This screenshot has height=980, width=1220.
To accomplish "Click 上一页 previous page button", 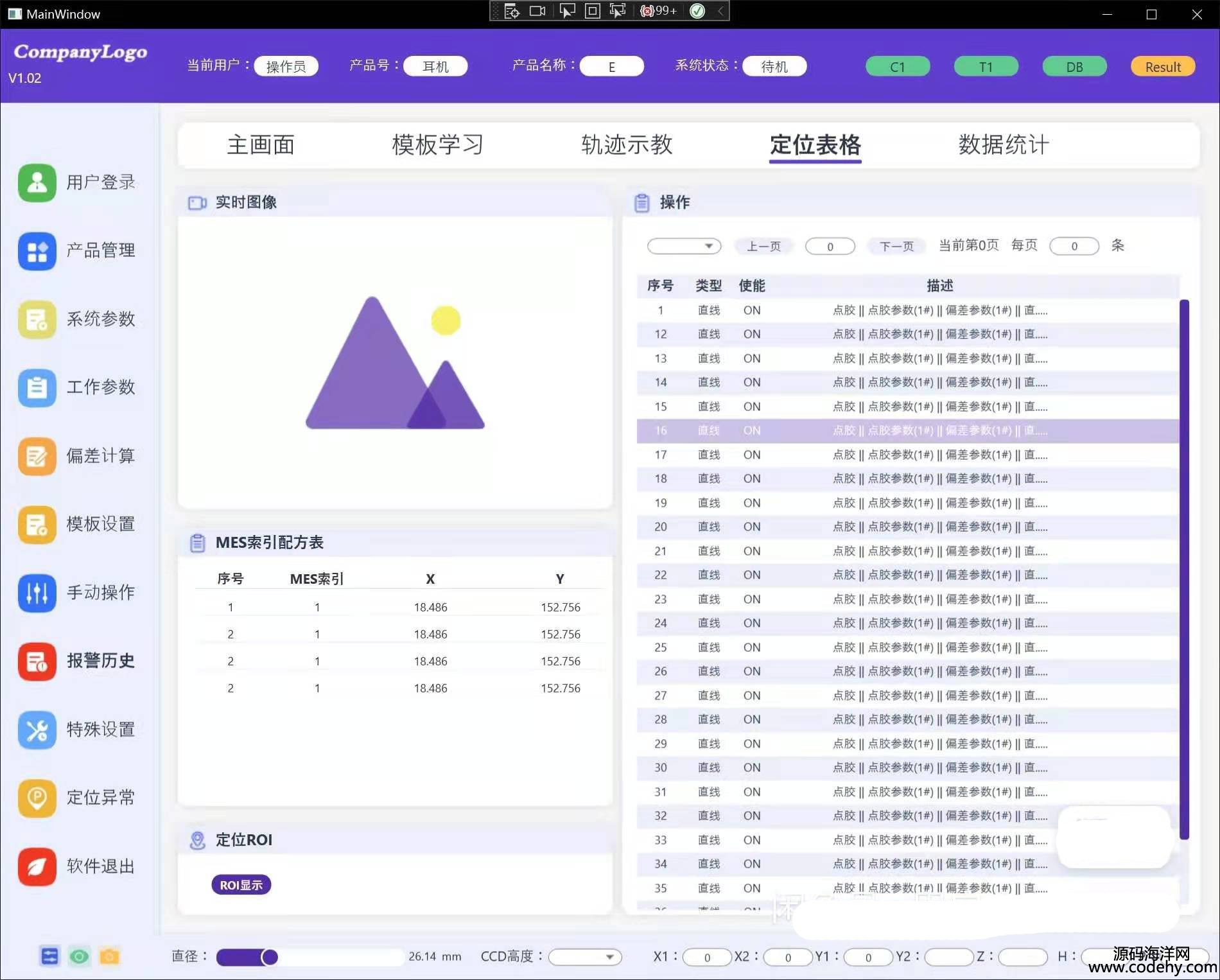I will pos(763,247).
